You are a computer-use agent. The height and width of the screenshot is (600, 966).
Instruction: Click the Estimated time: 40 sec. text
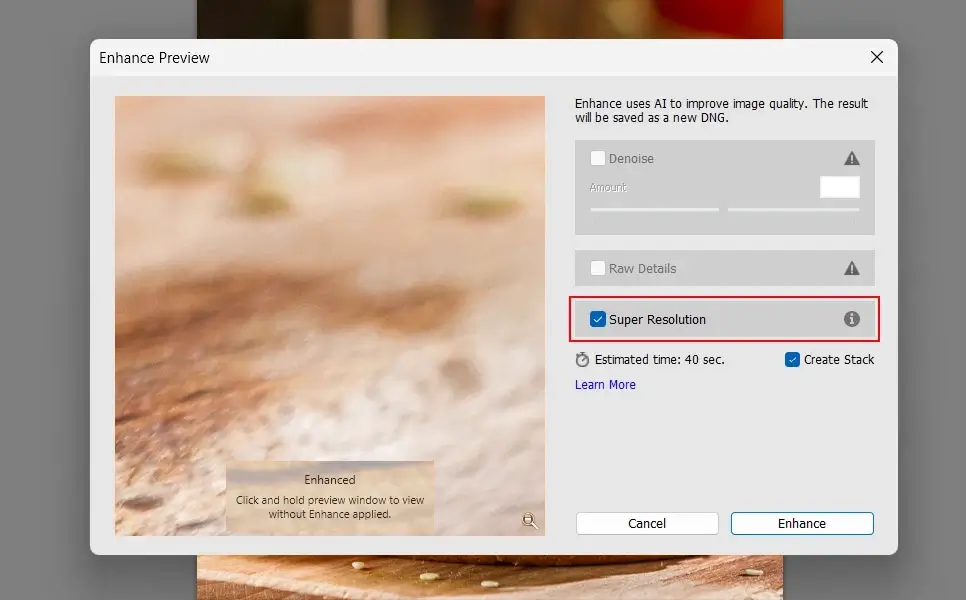(659, 360)
